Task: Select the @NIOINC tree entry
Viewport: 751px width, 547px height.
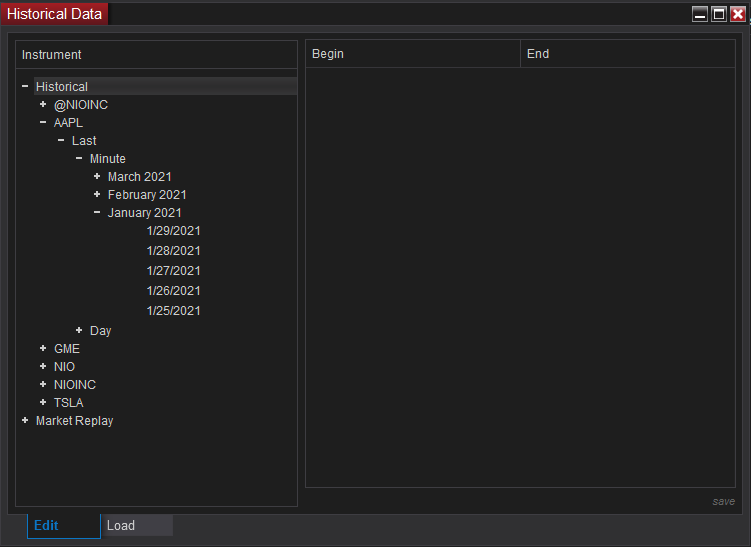Action: coord(81,104)
